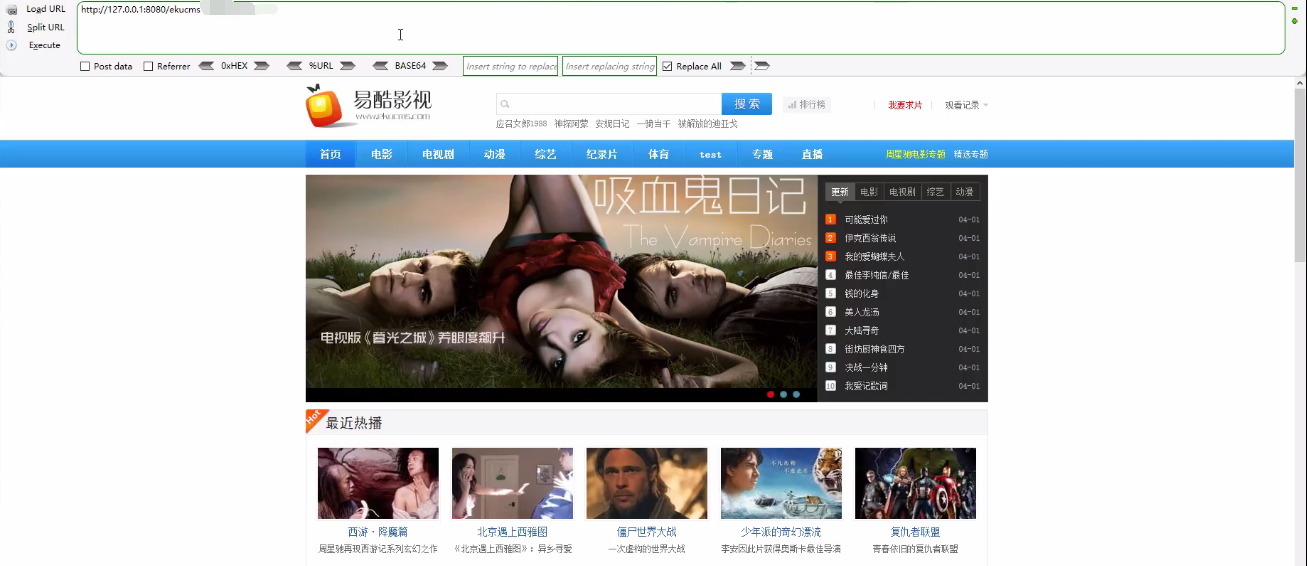Select the red carousel dot on banner
The height and width of the screenshot is (566, 1307).
(x=770, y=394)
